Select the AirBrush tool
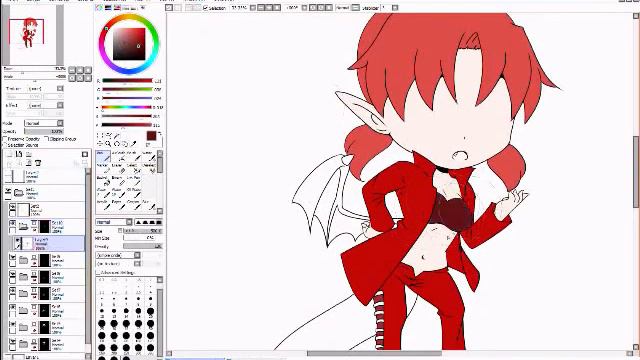The width and height of the screenshot is (640, 360). point(118,156)
